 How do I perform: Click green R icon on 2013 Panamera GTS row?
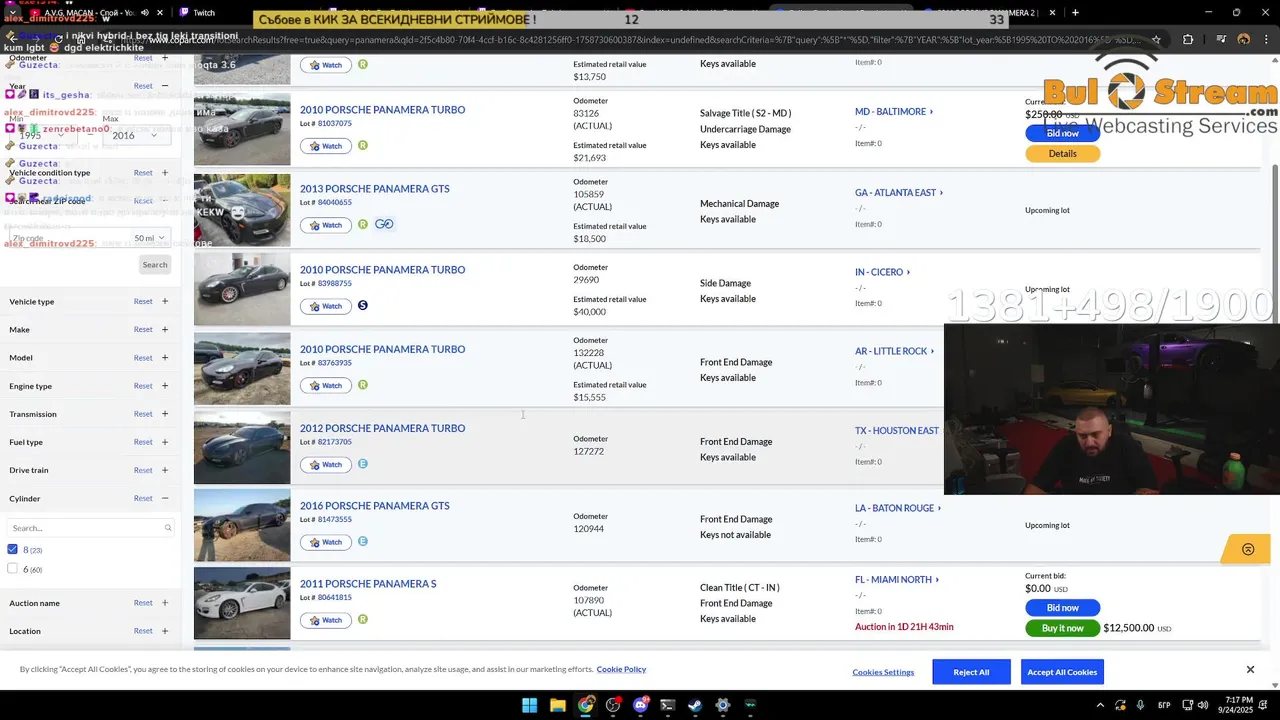point(363,224)
